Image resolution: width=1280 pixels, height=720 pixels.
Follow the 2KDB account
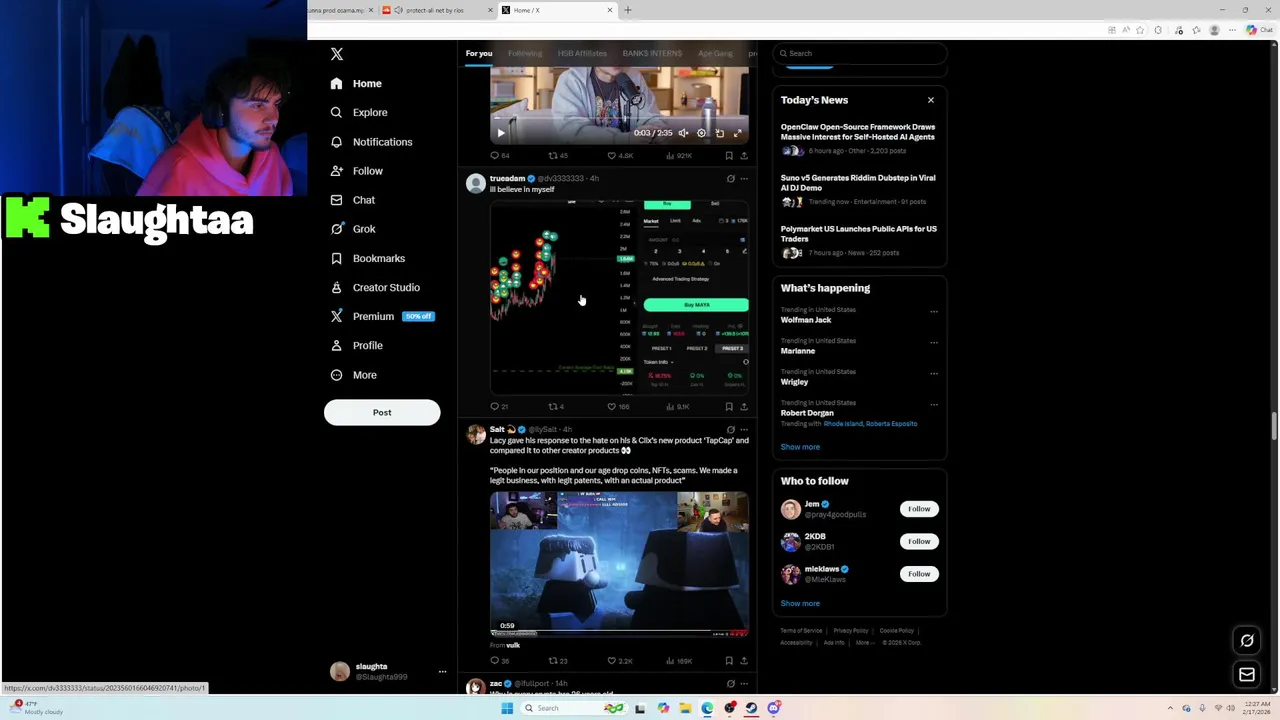click(919, 541)
